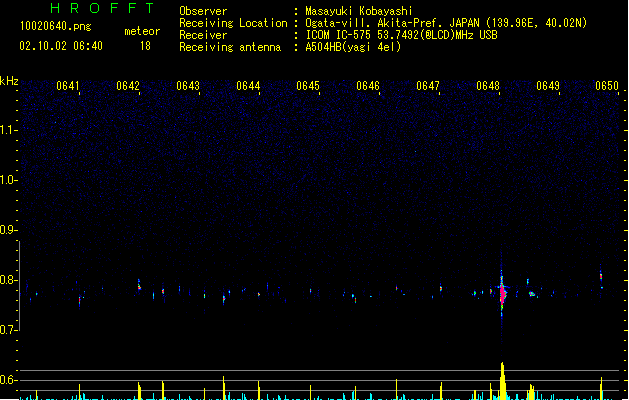Image resolution: width=629 pixels, height=400 pixels.
Task: Click the 0.6 kHz axis label
Action: click(x=8, y=380)
